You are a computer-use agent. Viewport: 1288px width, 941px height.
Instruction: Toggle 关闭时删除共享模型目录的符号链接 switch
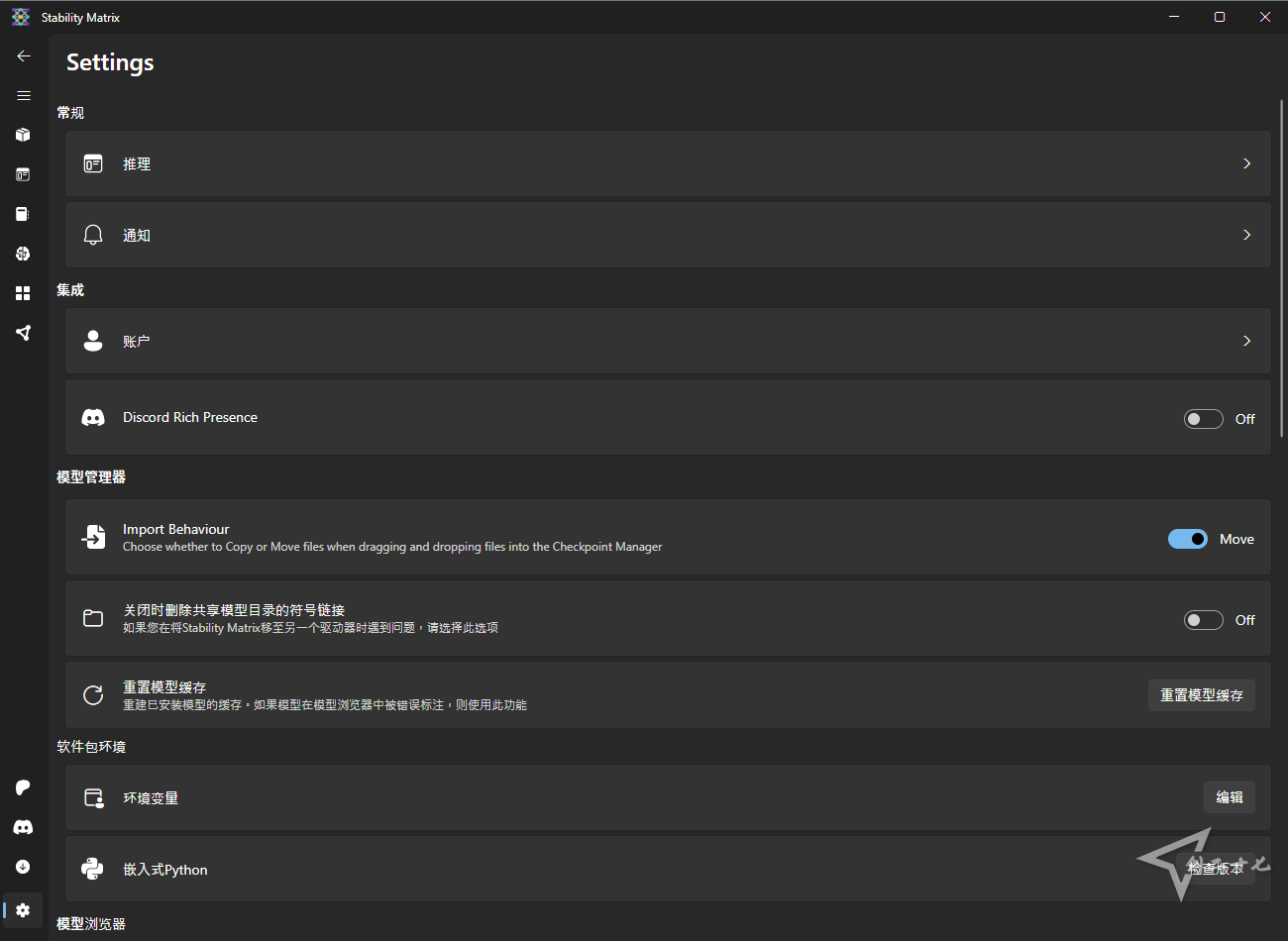[x=1203, y=620]
